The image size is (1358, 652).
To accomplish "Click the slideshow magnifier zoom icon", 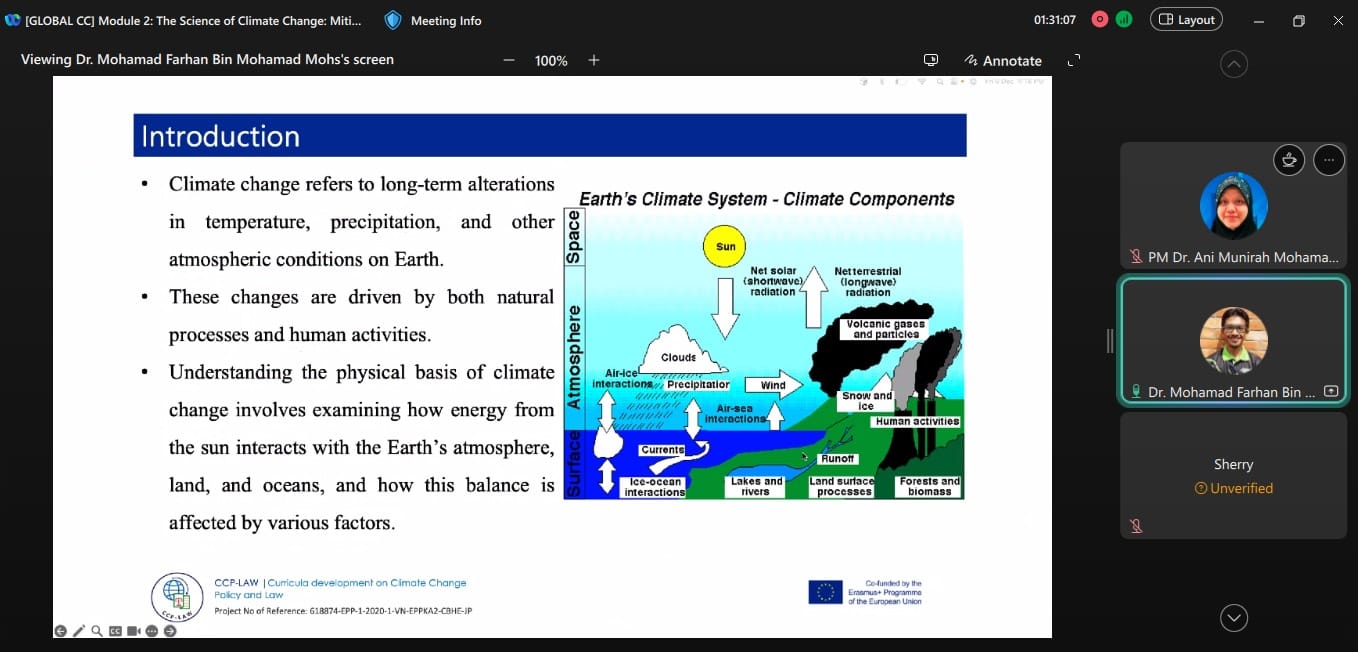I will tap(97, 631).
